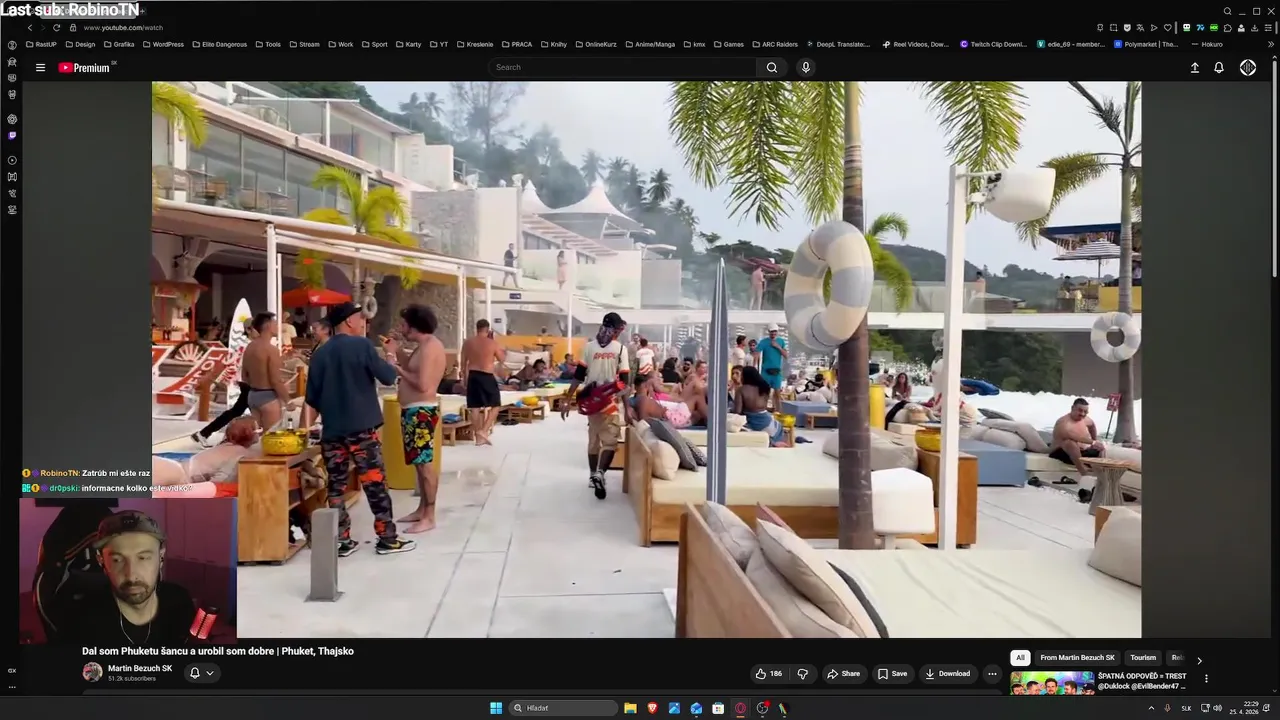The width and height of the screenshot is (1280, 720).
Task: Open Windows Start button
Action: click(x=496, y=708)
